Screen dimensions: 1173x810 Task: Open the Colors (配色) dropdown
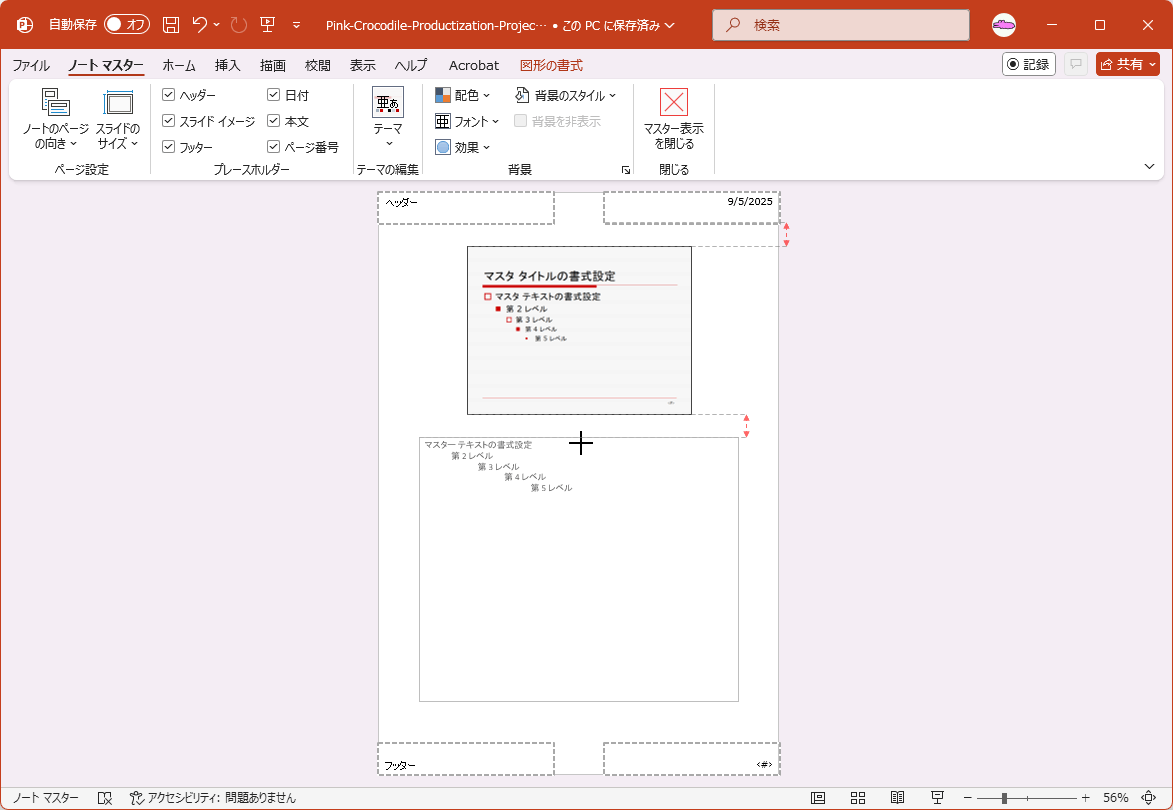(x=462, y=95)
